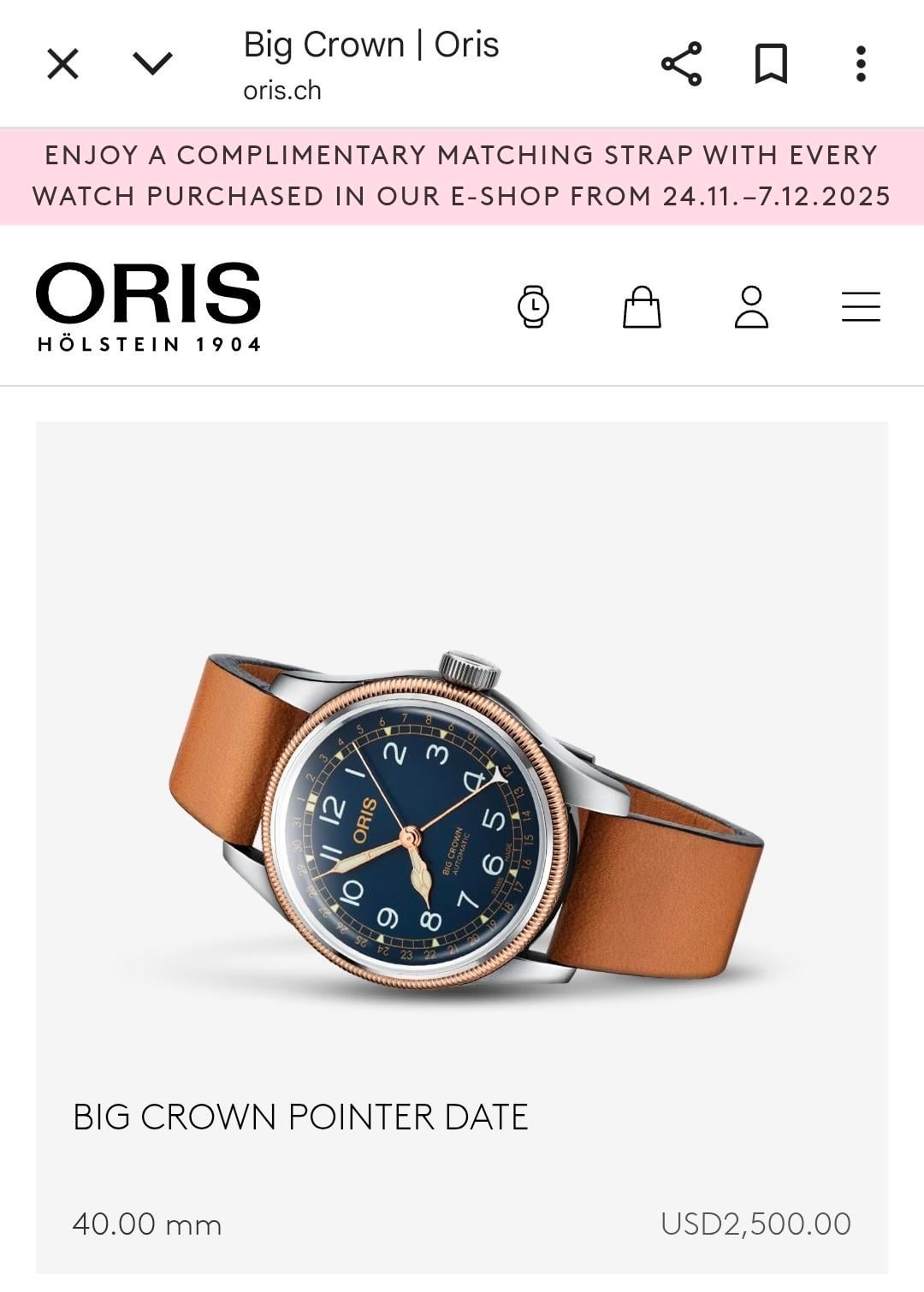
Task: Open the Oris watch finder icon
Action: pyautogui.click(x=533, y=306)
